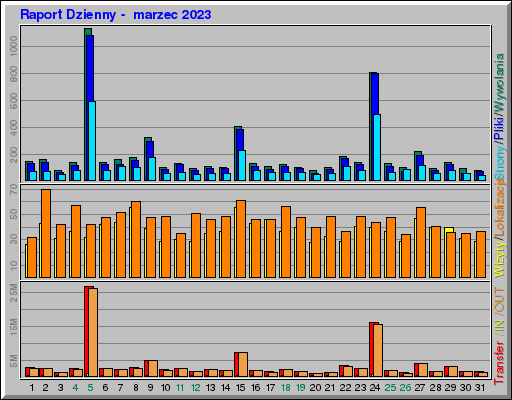Image resolution: width=512 pixels, height=400 pixels.
Task: Click the orange Lokalizacje bar for day 15
Action: (241, 239)
